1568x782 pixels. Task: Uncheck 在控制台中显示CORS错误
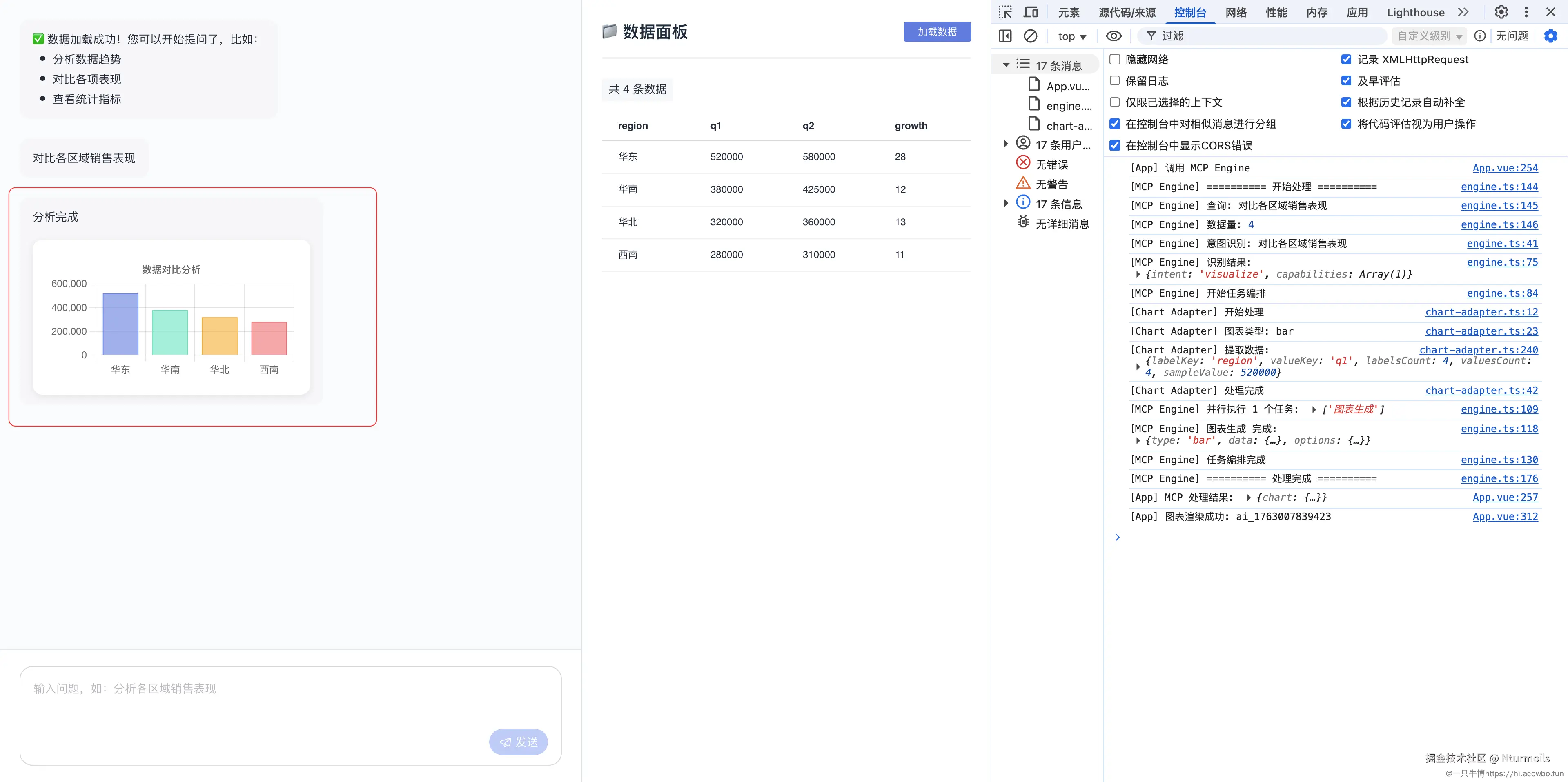(x=1114, y=145)
